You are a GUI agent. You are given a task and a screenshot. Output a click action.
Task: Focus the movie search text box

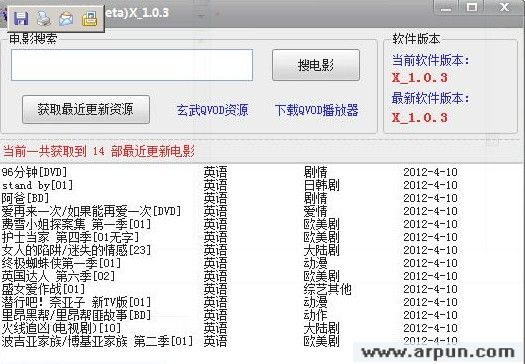click(132, 65)
